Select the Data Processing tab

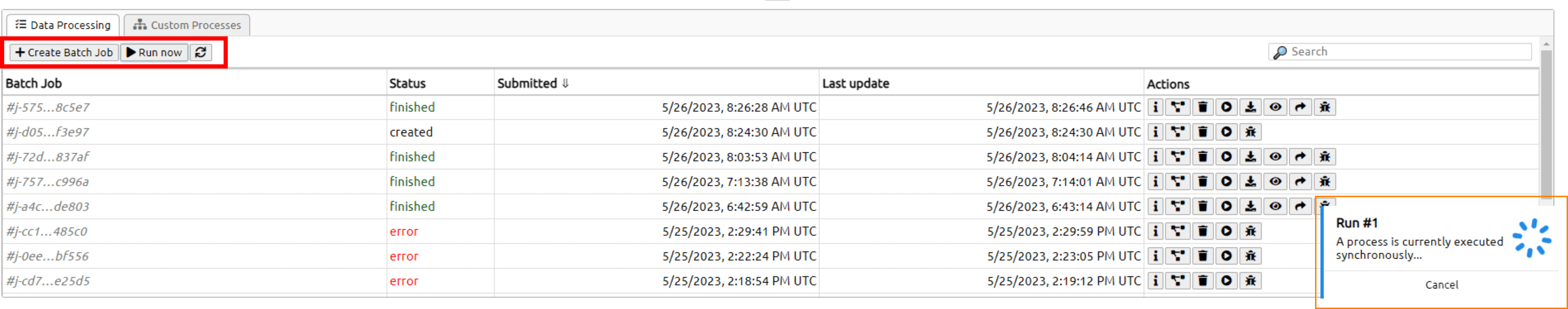[x=63, y=25]
